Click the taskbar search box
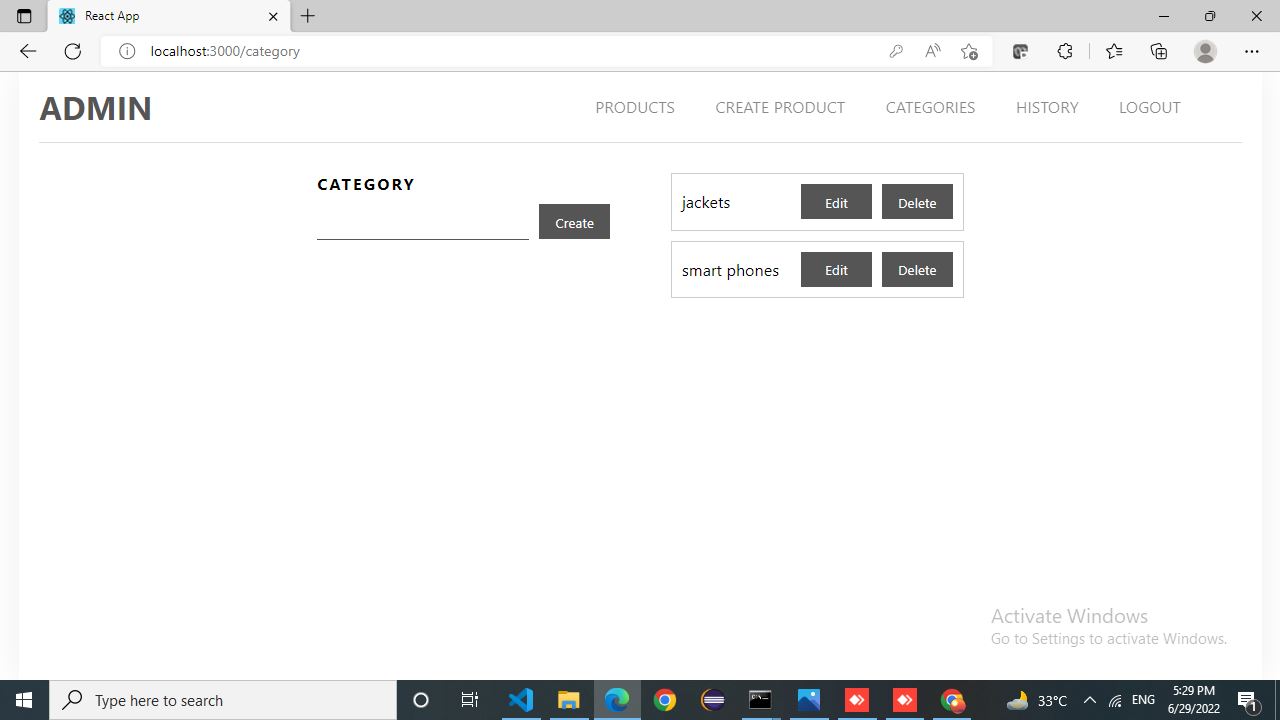This screenshot has height=720, width=1280. (x=222, y=700)
